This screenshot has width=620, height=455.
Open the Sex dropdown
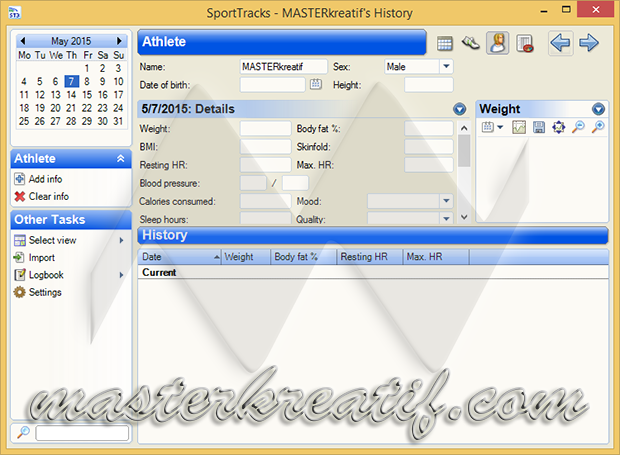[x=446, y=66]
